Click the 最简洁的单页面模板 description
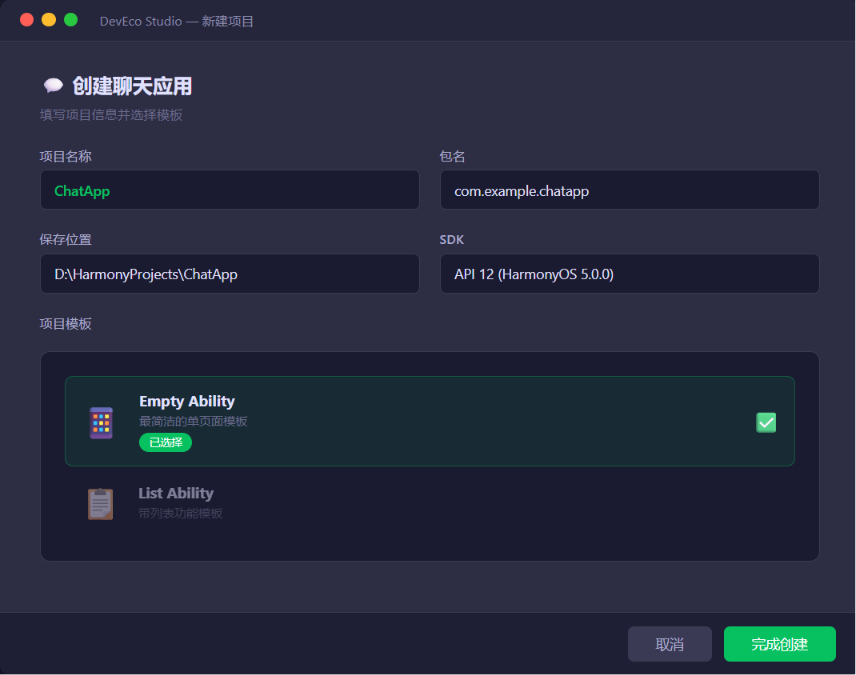Screen dimensions: 856x675 click(x=193, y=421)
